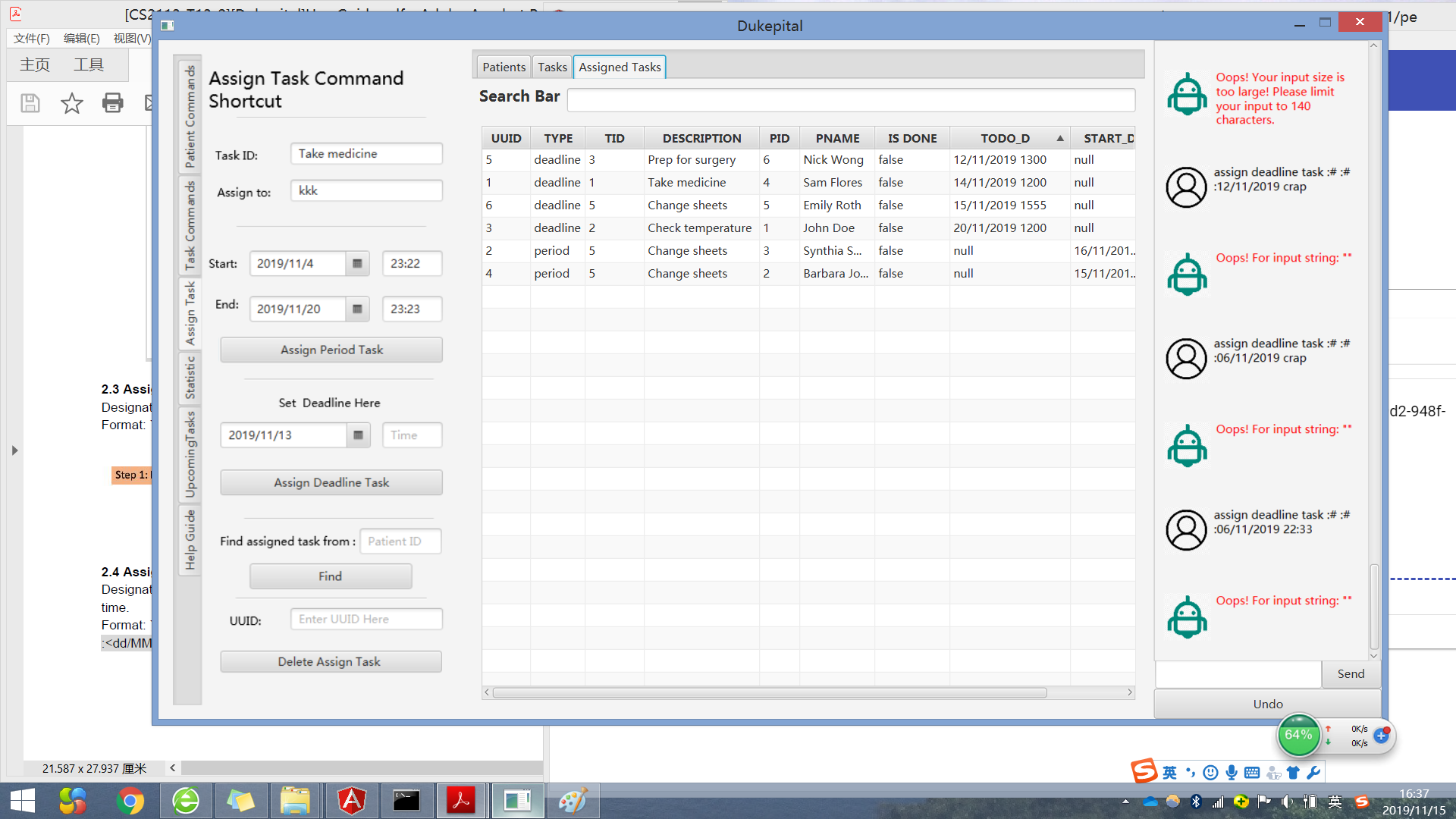
Task: Switch to the Patients tab
Action: (504, 67)
